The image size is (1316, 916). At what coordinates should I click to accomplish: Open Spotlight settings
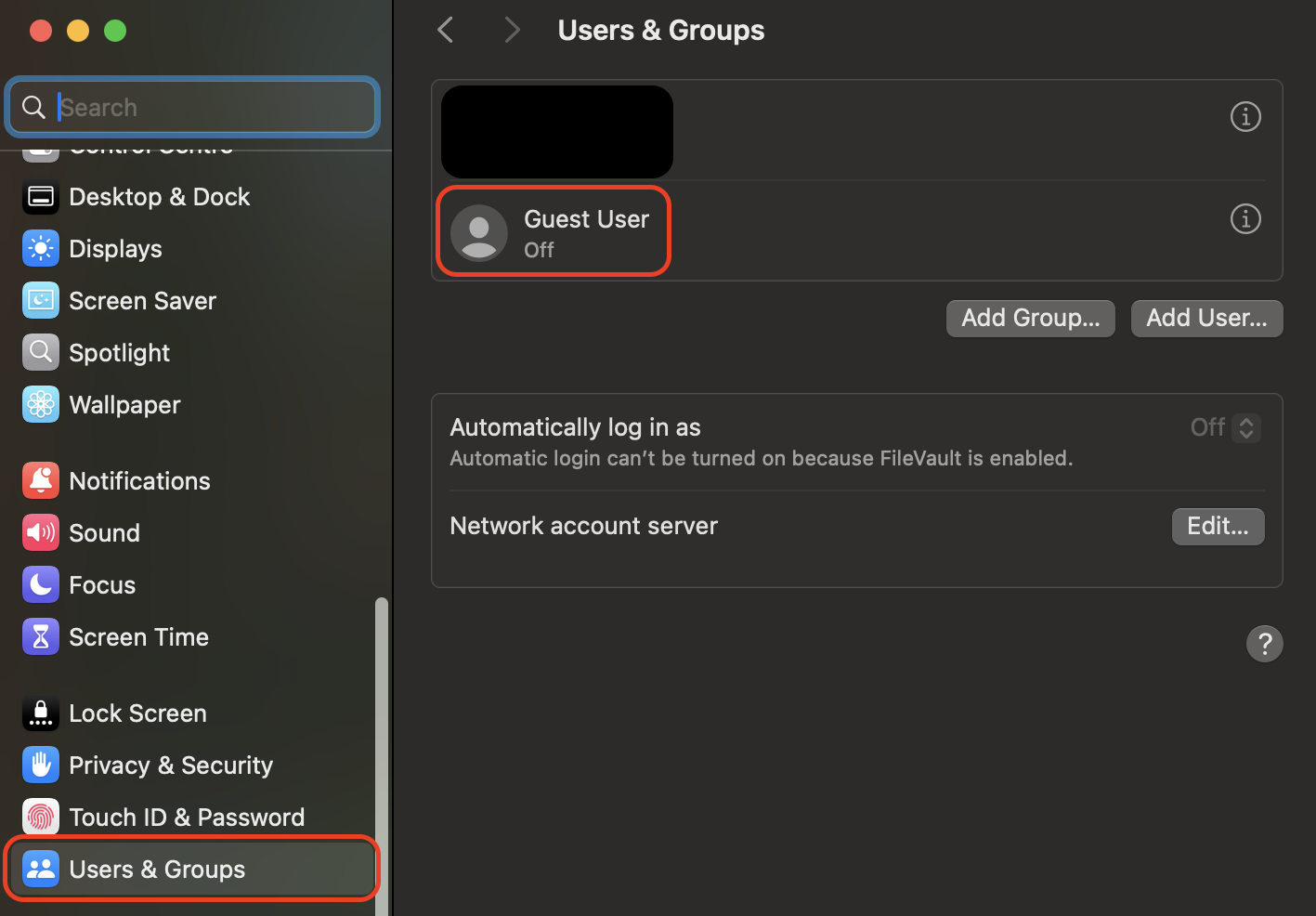(x=119, y=352)
